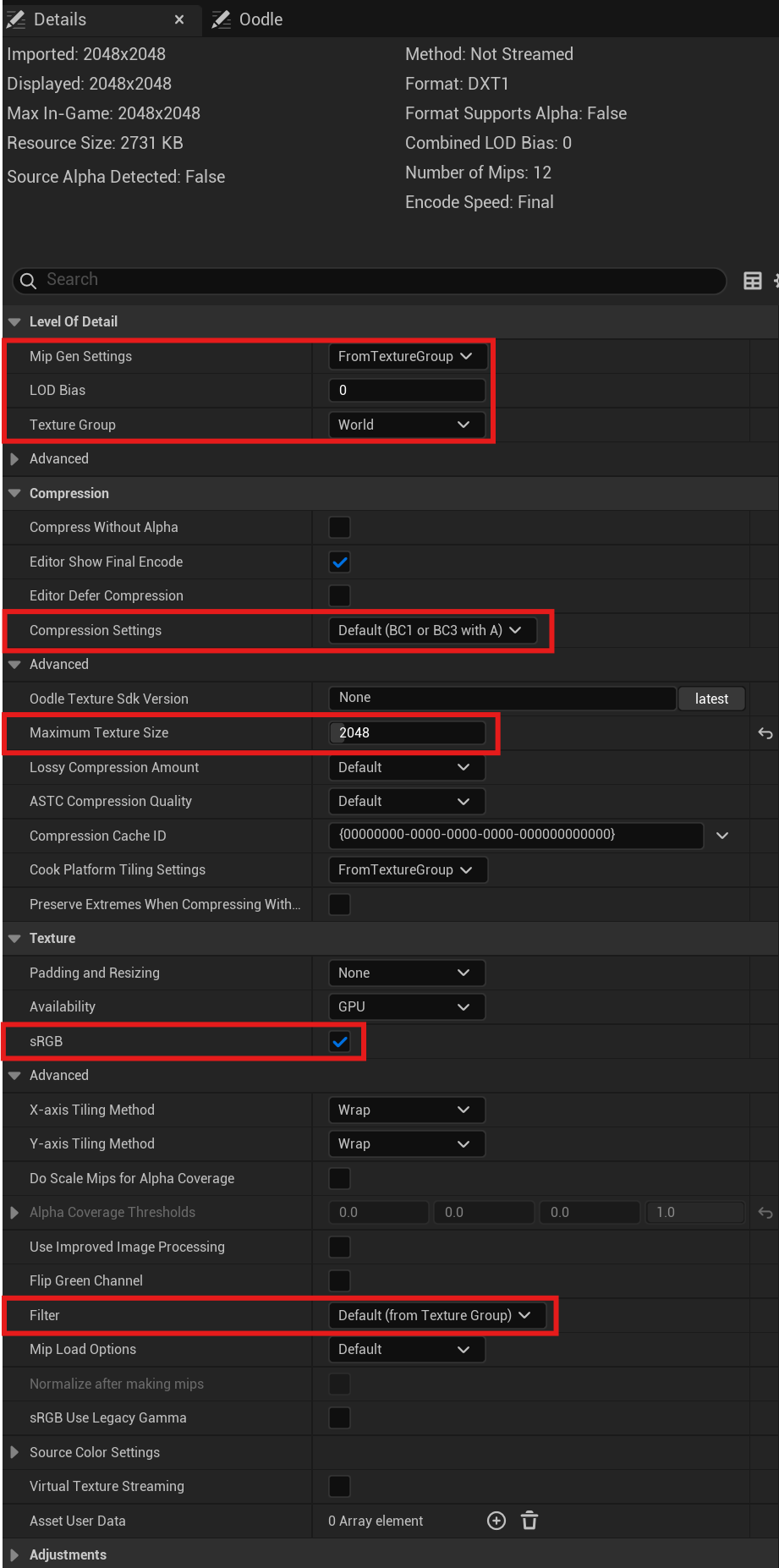Viewport: 779px width, 1568px height.
Task: Expand Advanced under Level Of Detail
Action: 14,459
